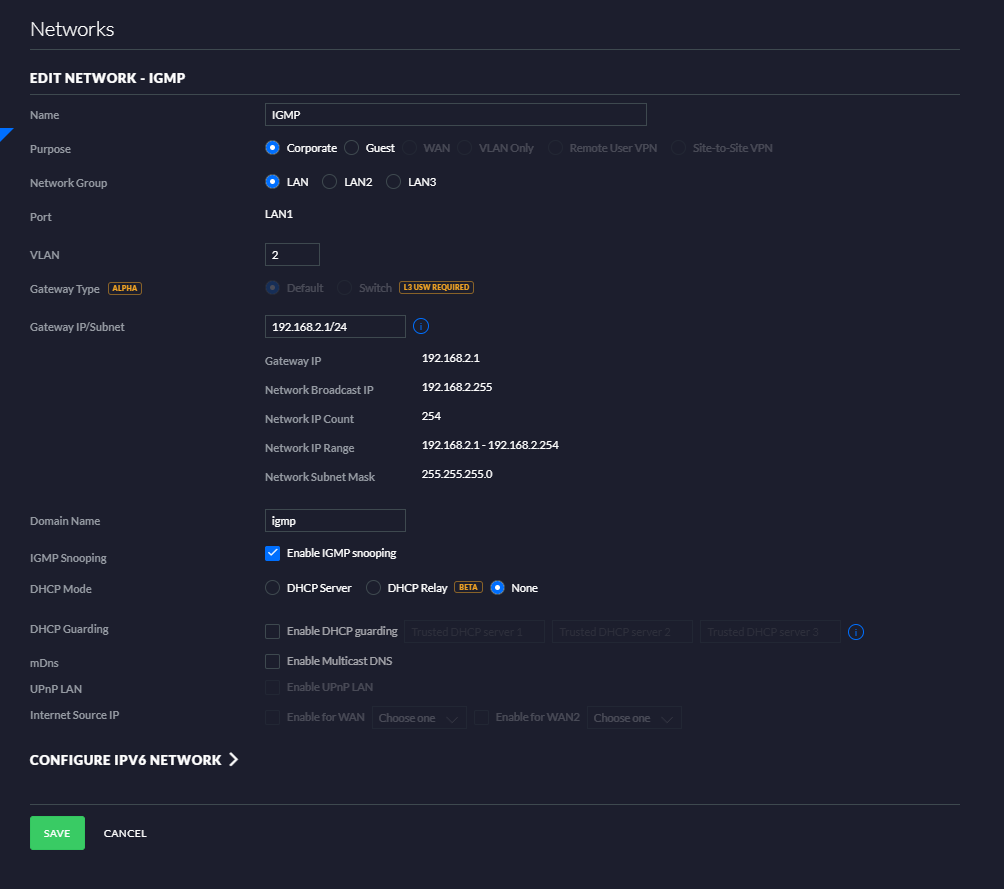Save the network settings

coord(57,833)
